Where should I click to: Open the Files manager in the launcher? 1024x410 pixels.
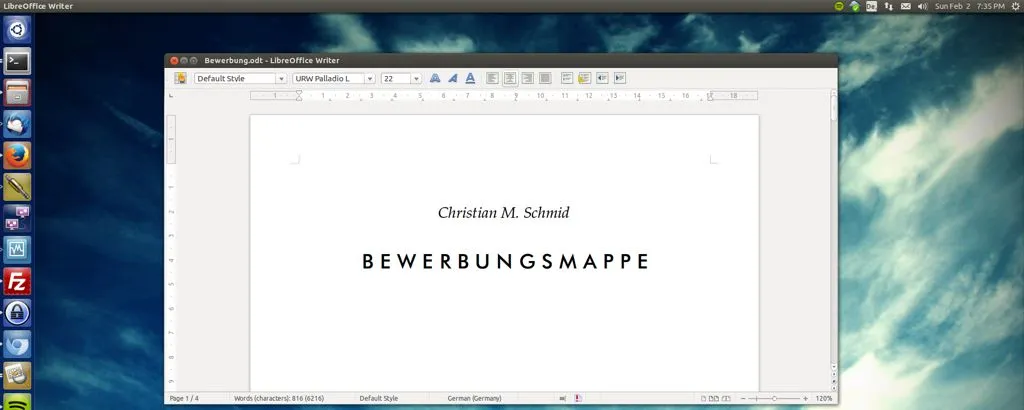coord(17,92)
